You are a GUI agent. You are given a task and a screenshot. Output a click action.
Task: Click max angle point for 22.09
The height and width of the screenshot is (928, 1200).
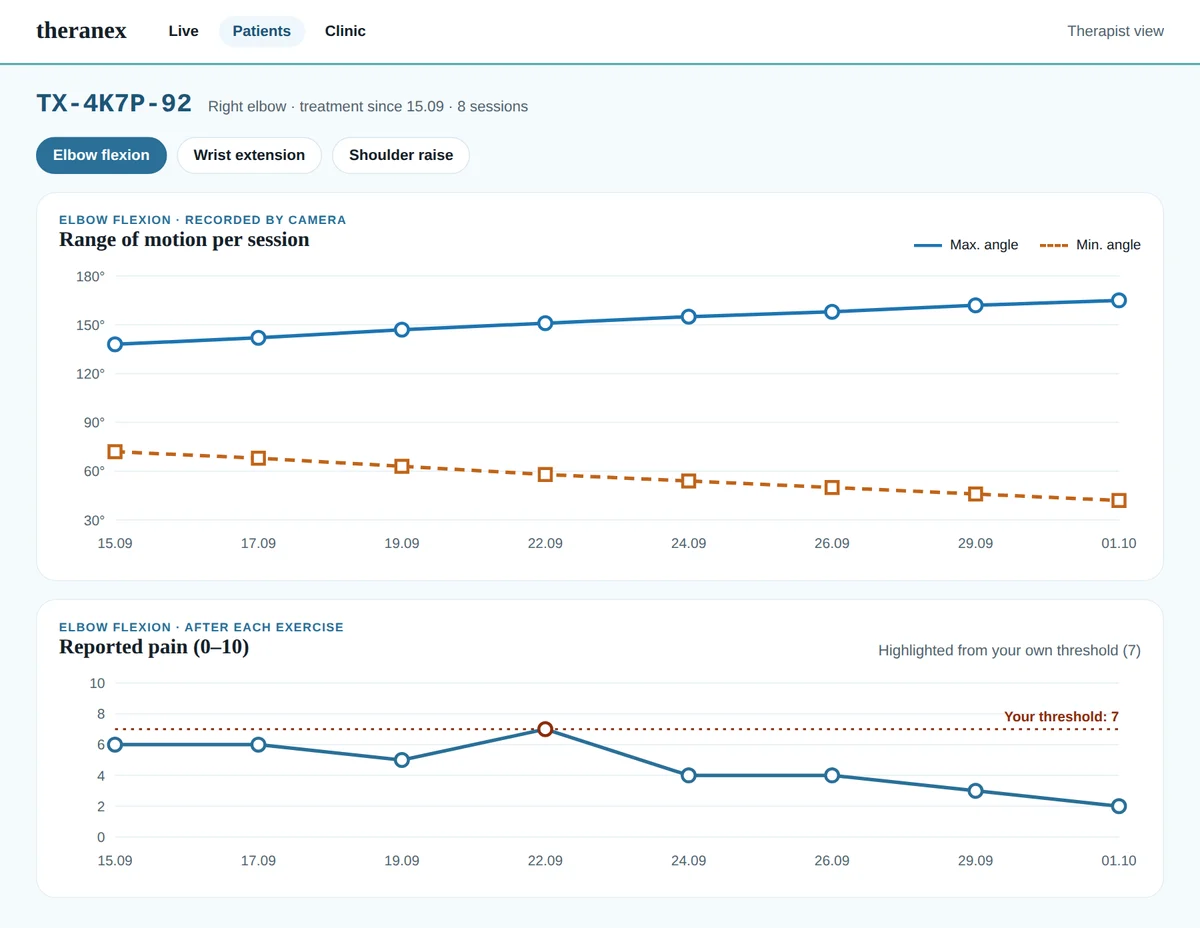(545, 323)
